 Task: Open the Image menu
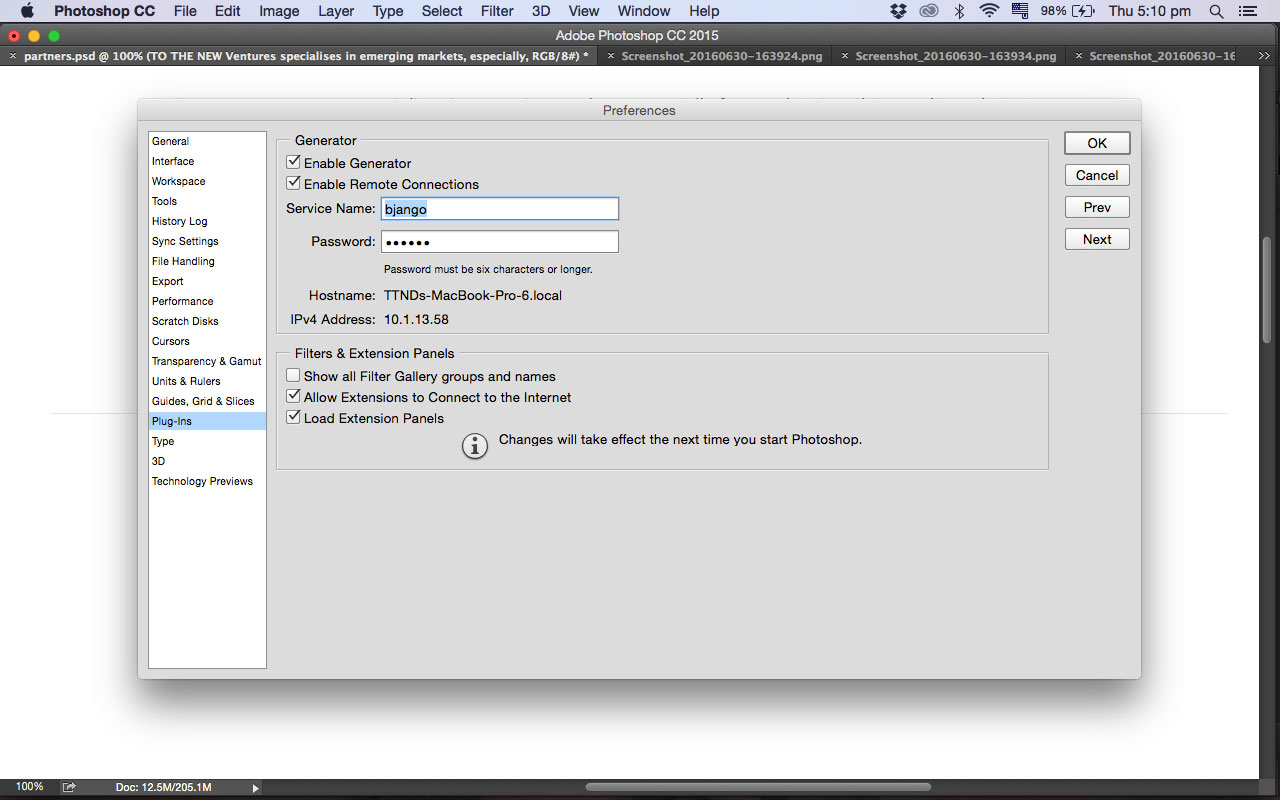279,11
